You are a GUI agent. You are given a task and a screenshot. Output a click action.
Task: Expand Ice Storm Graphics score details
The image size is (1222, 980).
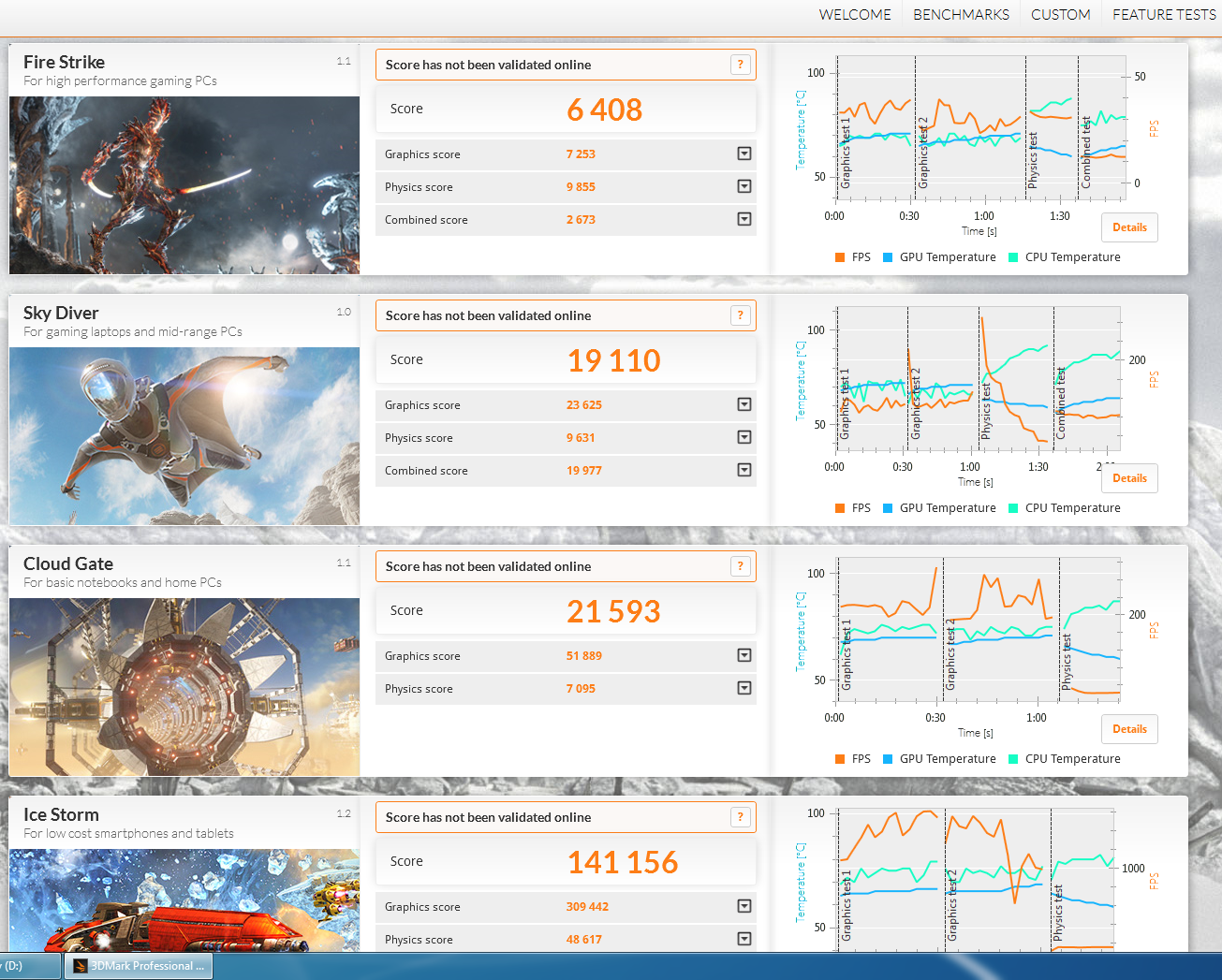744,906
